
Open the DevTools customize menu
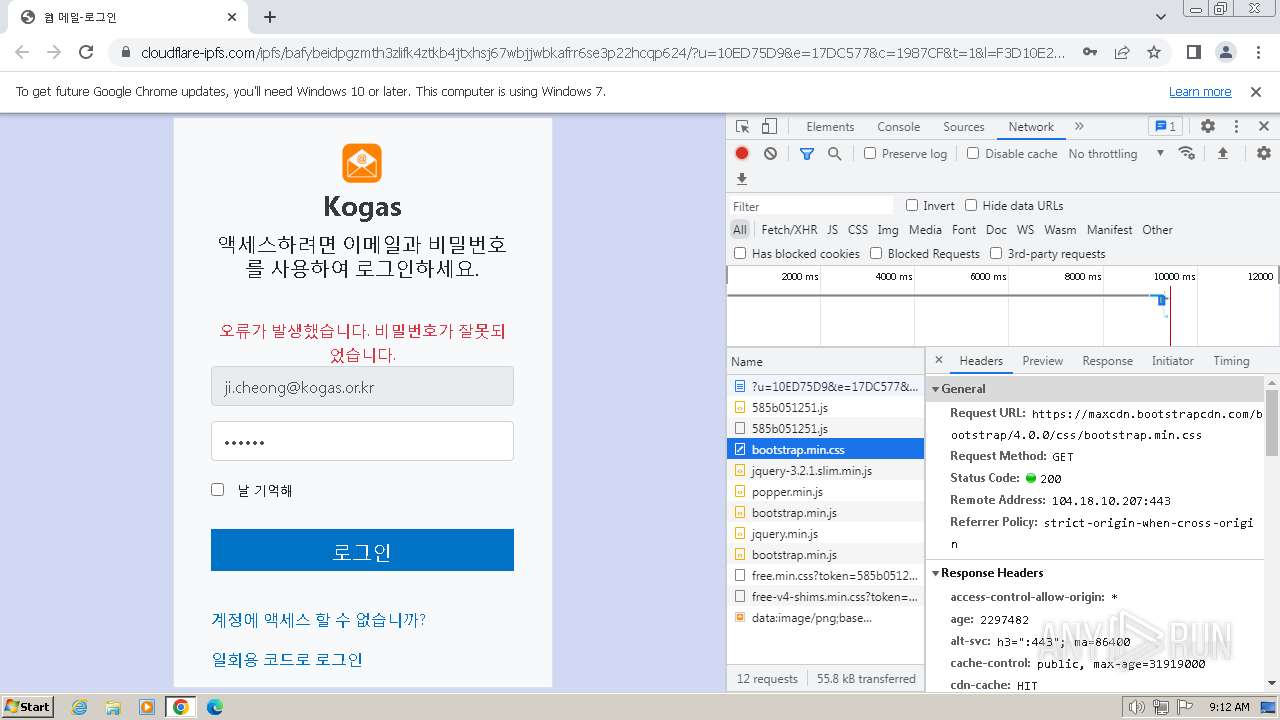click(x=1236, y=127)
